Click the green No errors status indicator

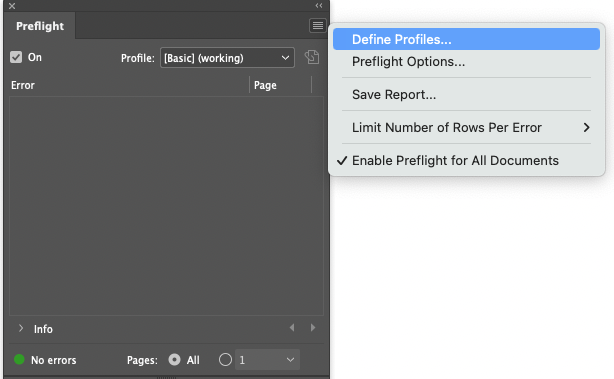pyautogui.click(x=19, y=359)
